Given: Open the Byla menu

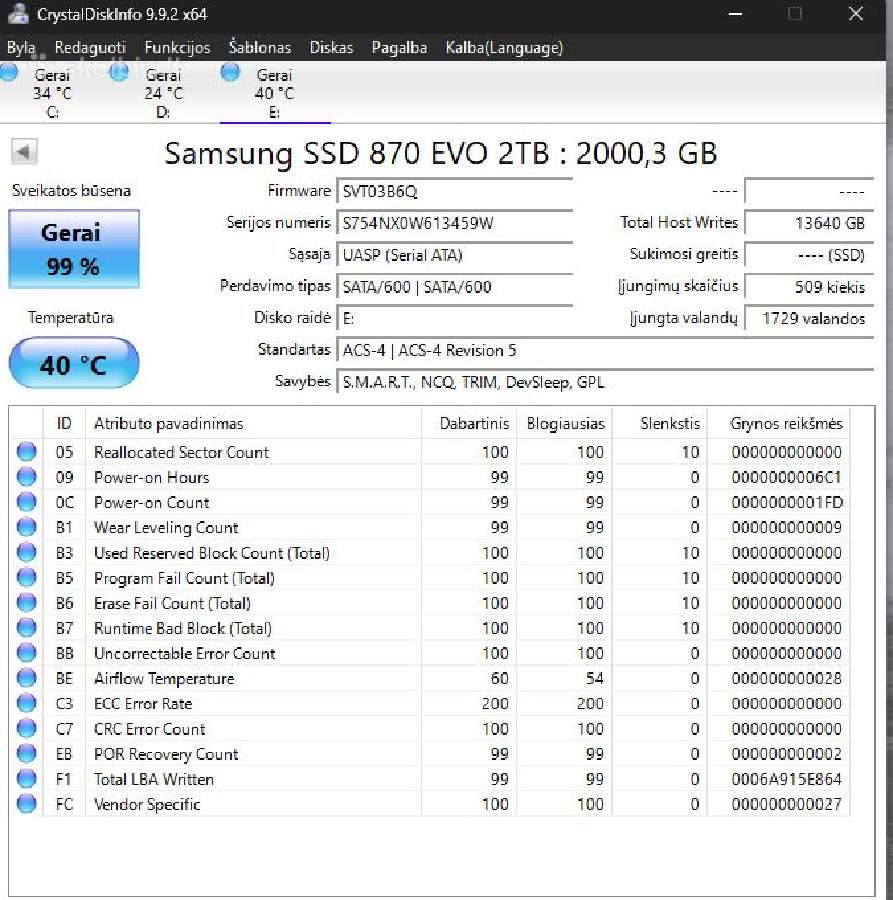Looking at the screenshot, I should pyautogui.click(x=21, y=47).
